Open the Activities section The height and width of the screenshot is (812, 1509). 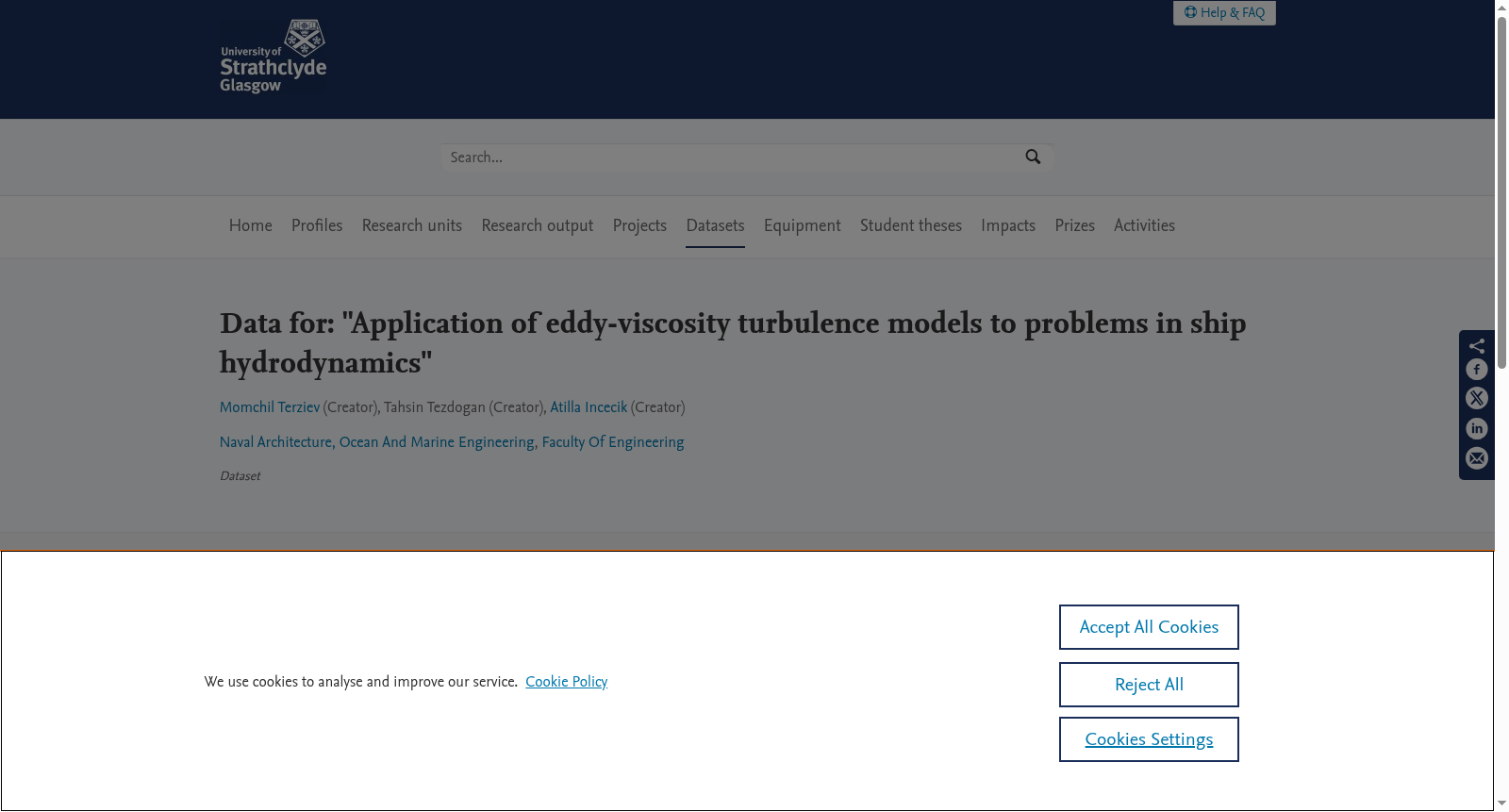point(1144,225)
